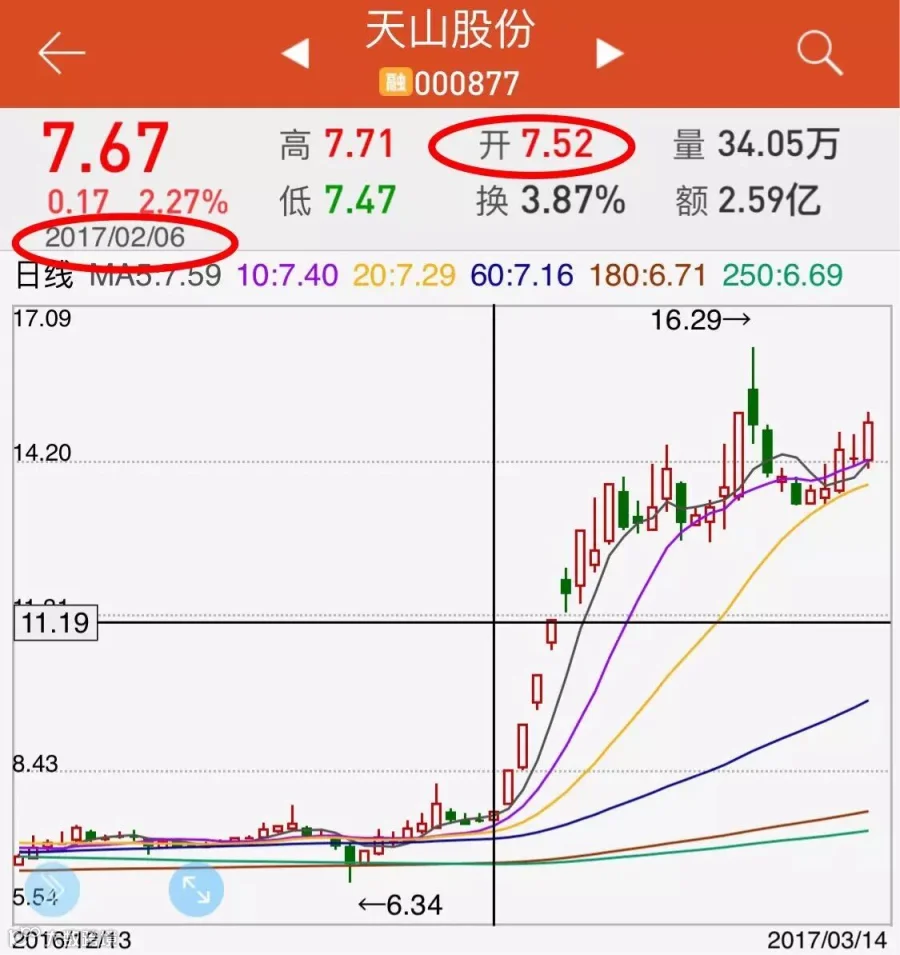
Task: Tap MA10 value 10:7.40
Action: (x=287, y=275)
